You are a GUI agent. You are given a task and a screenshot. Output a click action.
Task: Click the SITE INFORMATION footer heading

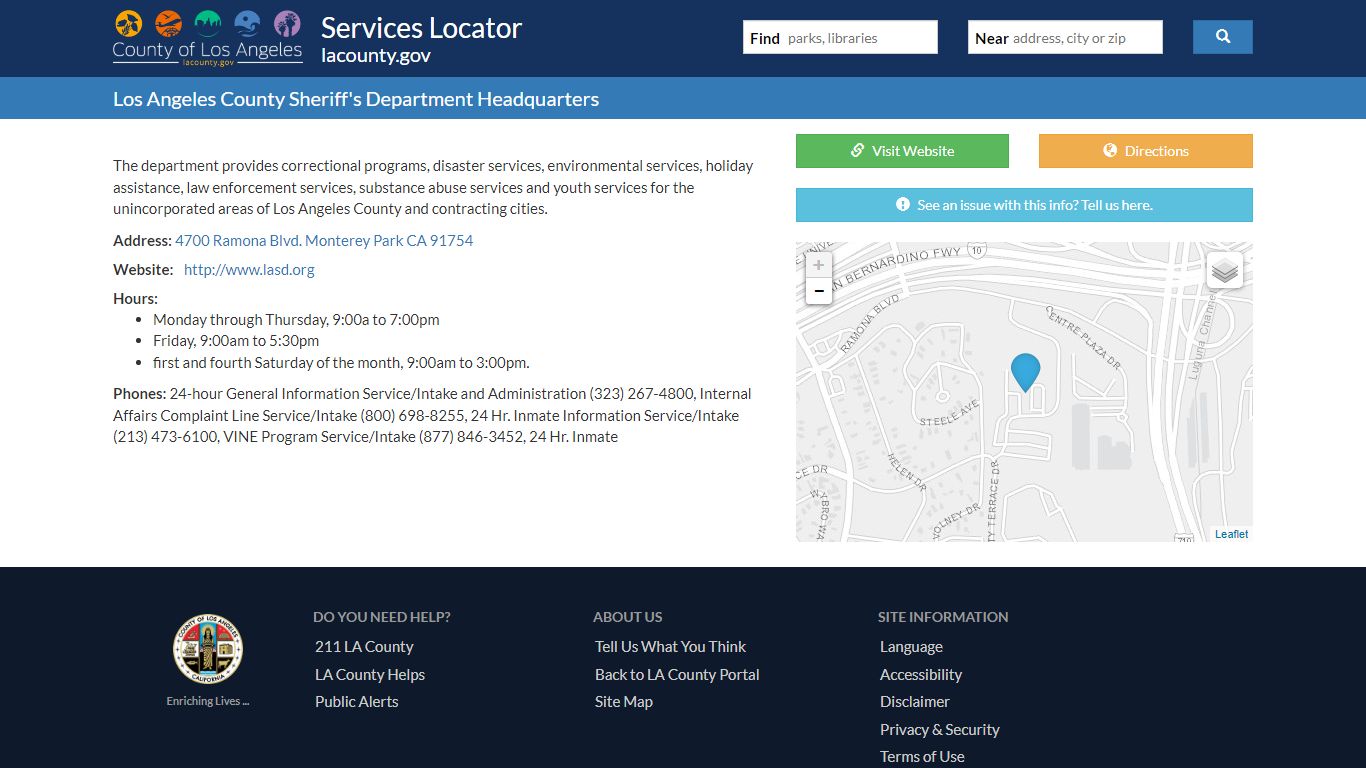pos(943,617)
